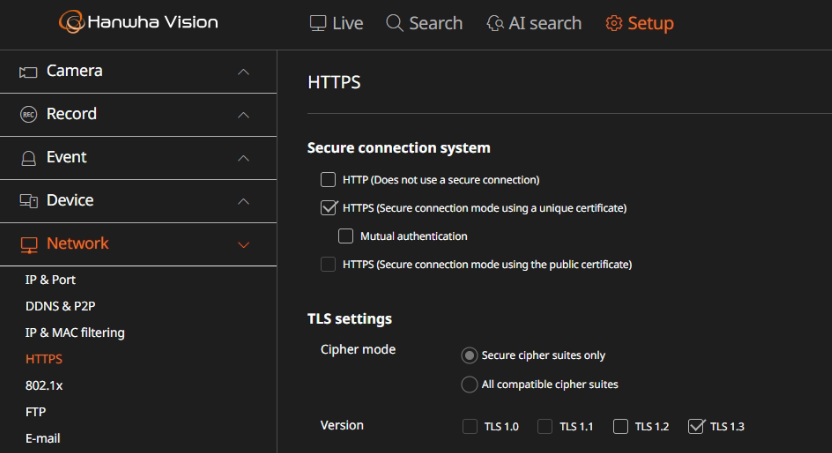Check the TLS 1.1 checkbox

(545, 426)
